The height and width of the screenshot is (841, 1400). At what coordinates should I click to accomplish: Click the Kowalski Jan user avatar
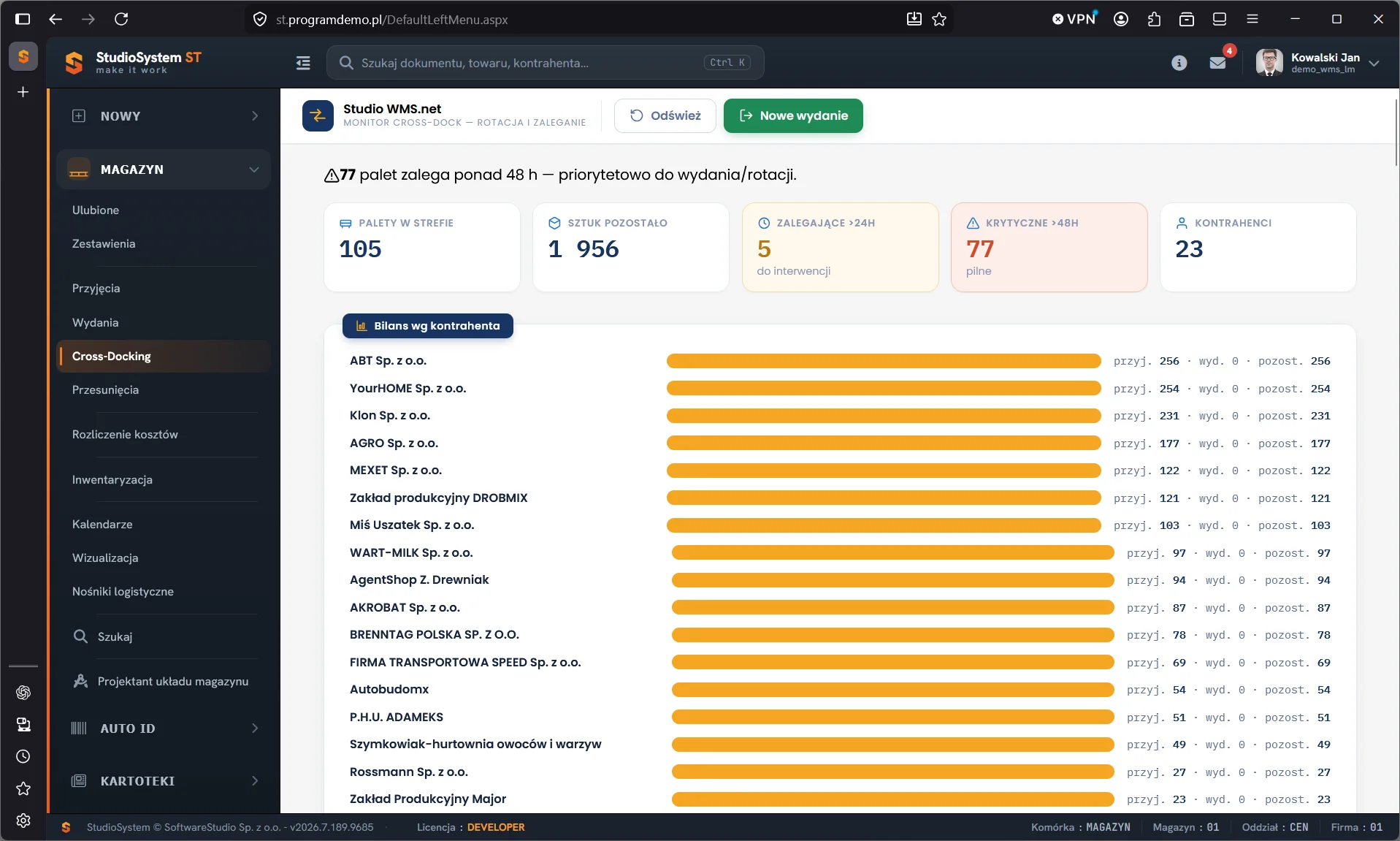tap(1269, 63)
